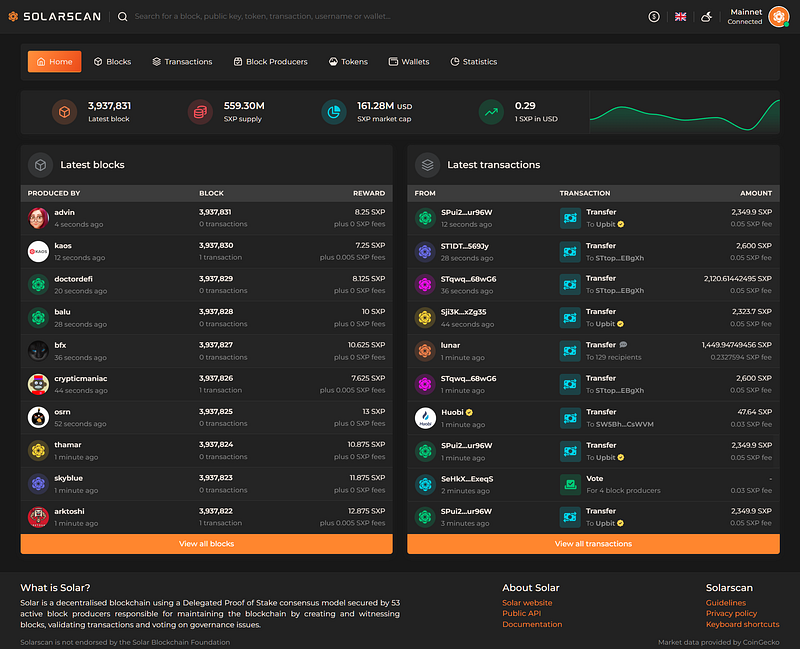
Task: Click the transfer icon in lunar row
Action: (570, 351)
